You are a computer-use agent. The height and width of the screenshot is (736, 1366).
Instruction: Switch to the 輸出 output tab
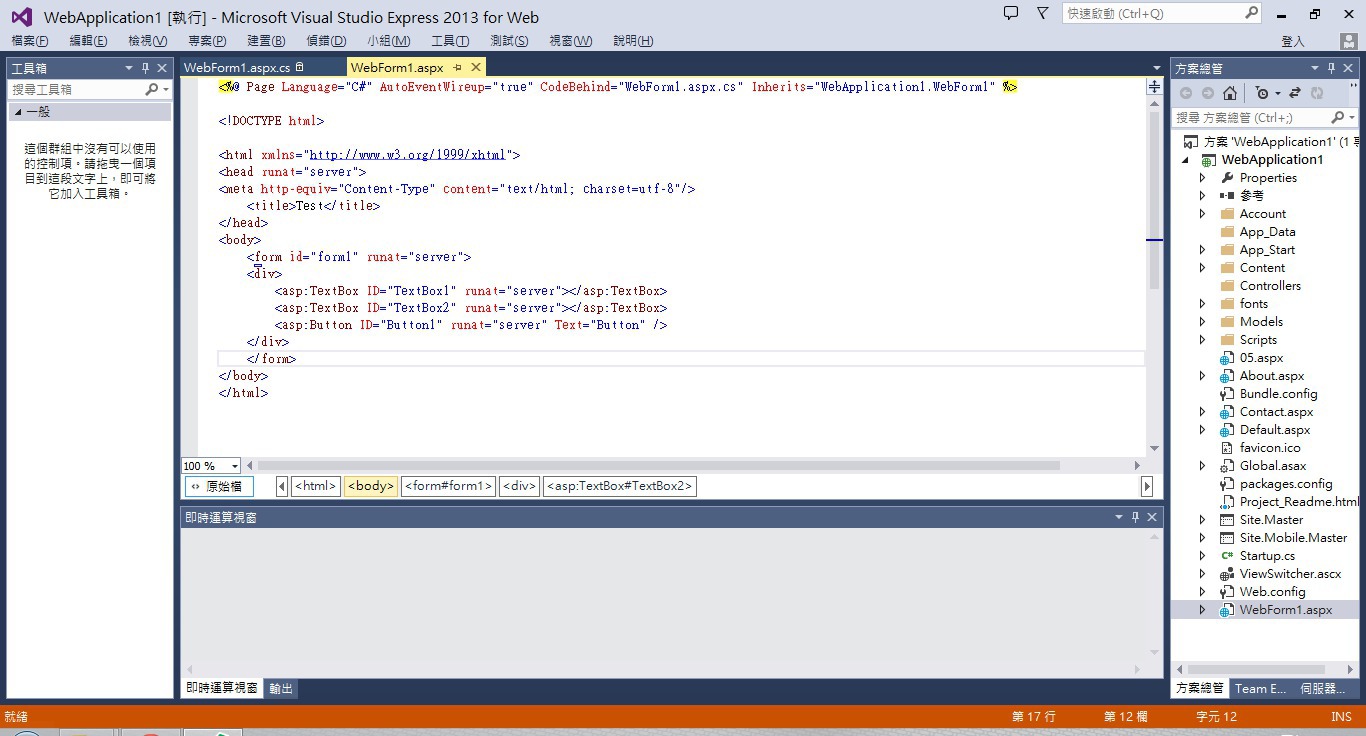click(x=281, y=688)
